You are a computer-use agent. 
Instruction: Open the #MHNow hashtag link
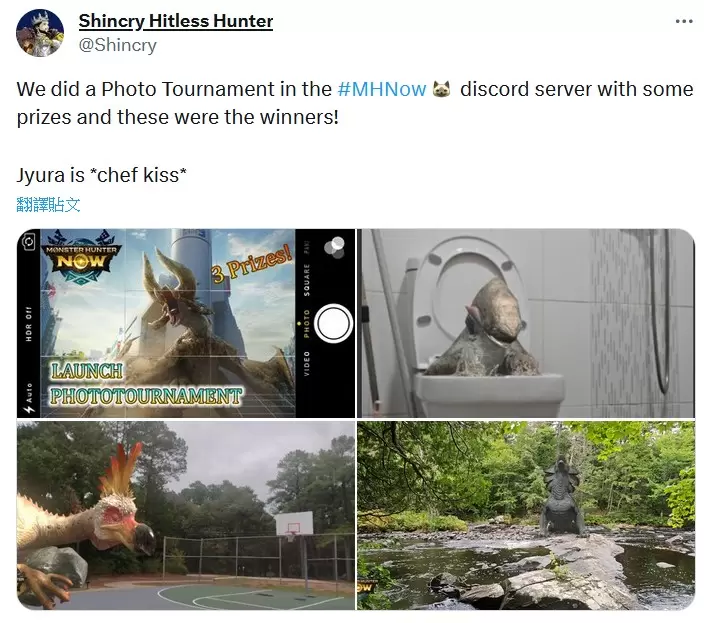tap(382, 89)
